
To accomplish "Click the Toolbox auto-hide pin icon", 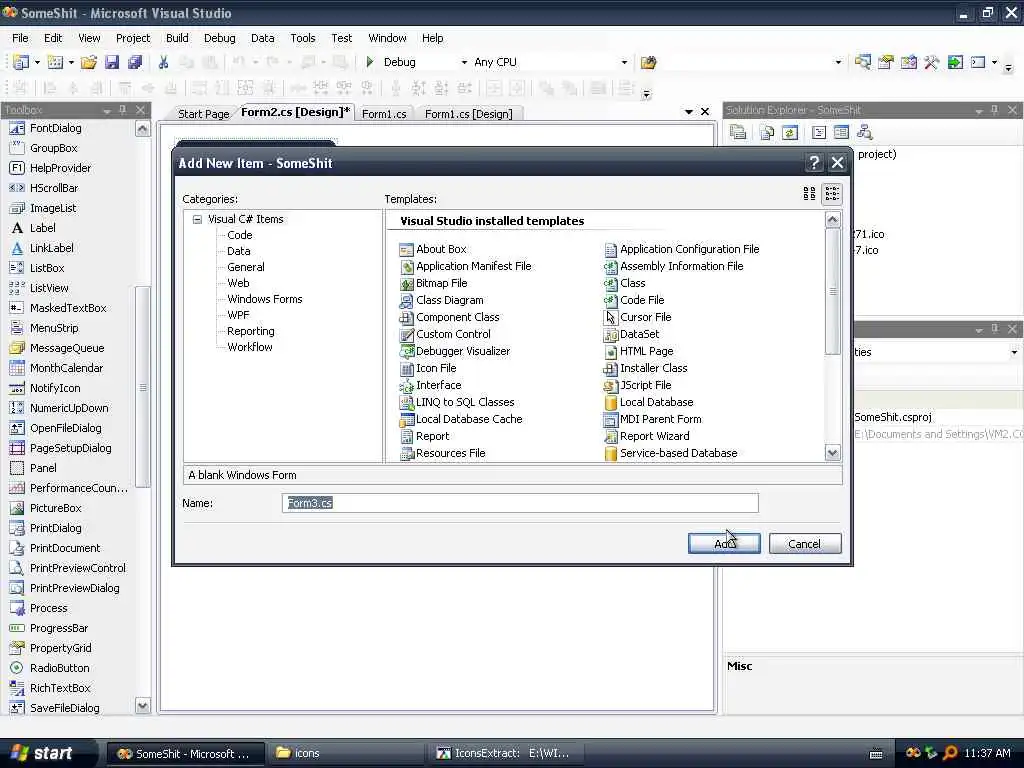I will coord(123,110).
